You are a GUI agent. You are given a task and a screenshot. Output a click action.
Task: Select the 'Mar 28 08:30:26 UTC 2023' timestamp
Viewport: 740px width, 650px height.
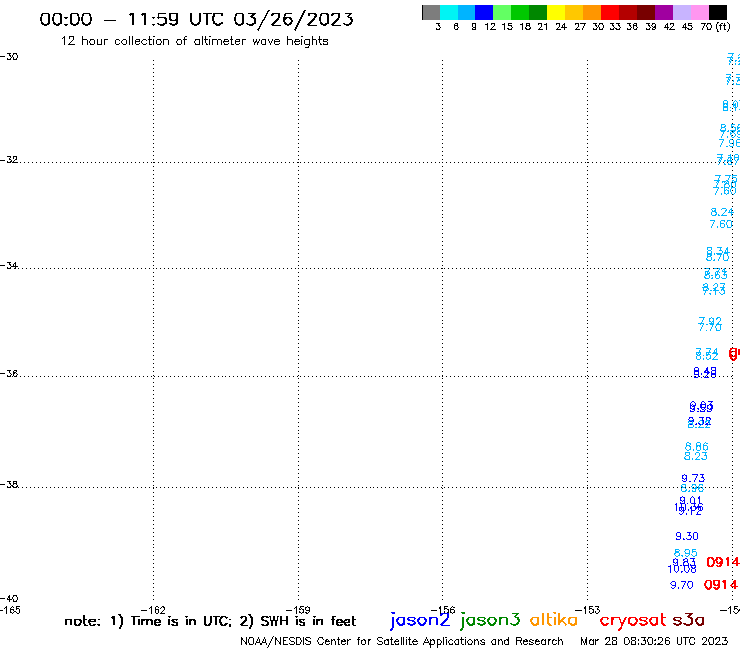(x=654, y=641)
